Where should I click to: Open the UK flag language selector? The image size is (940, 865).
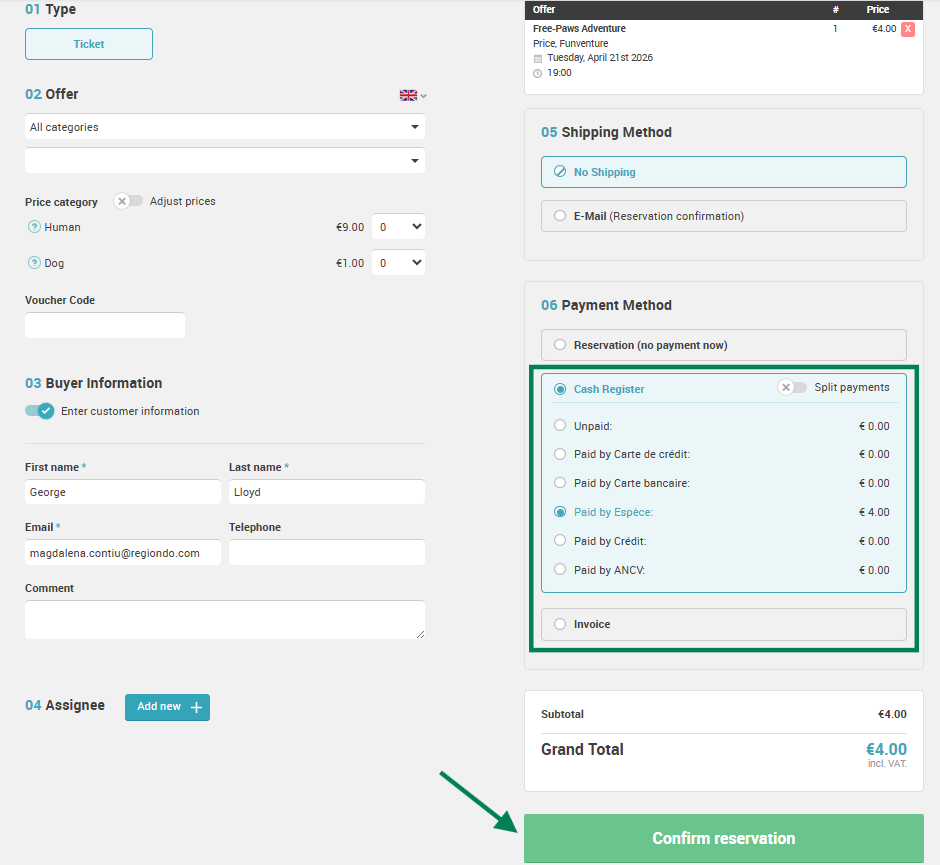pyautogui.click(x=413, y=95)
